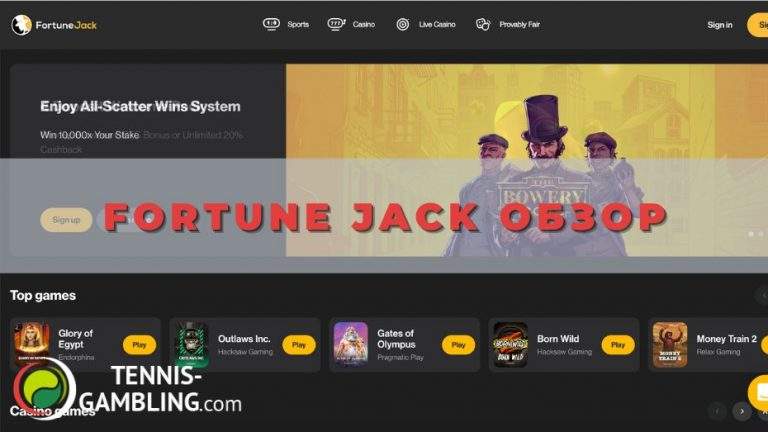Image resolution: width=768 pixels, height=432 pixels.
Task: Play Glory of Egypt game
Action: pyautogui.click(x=139, y=345)
